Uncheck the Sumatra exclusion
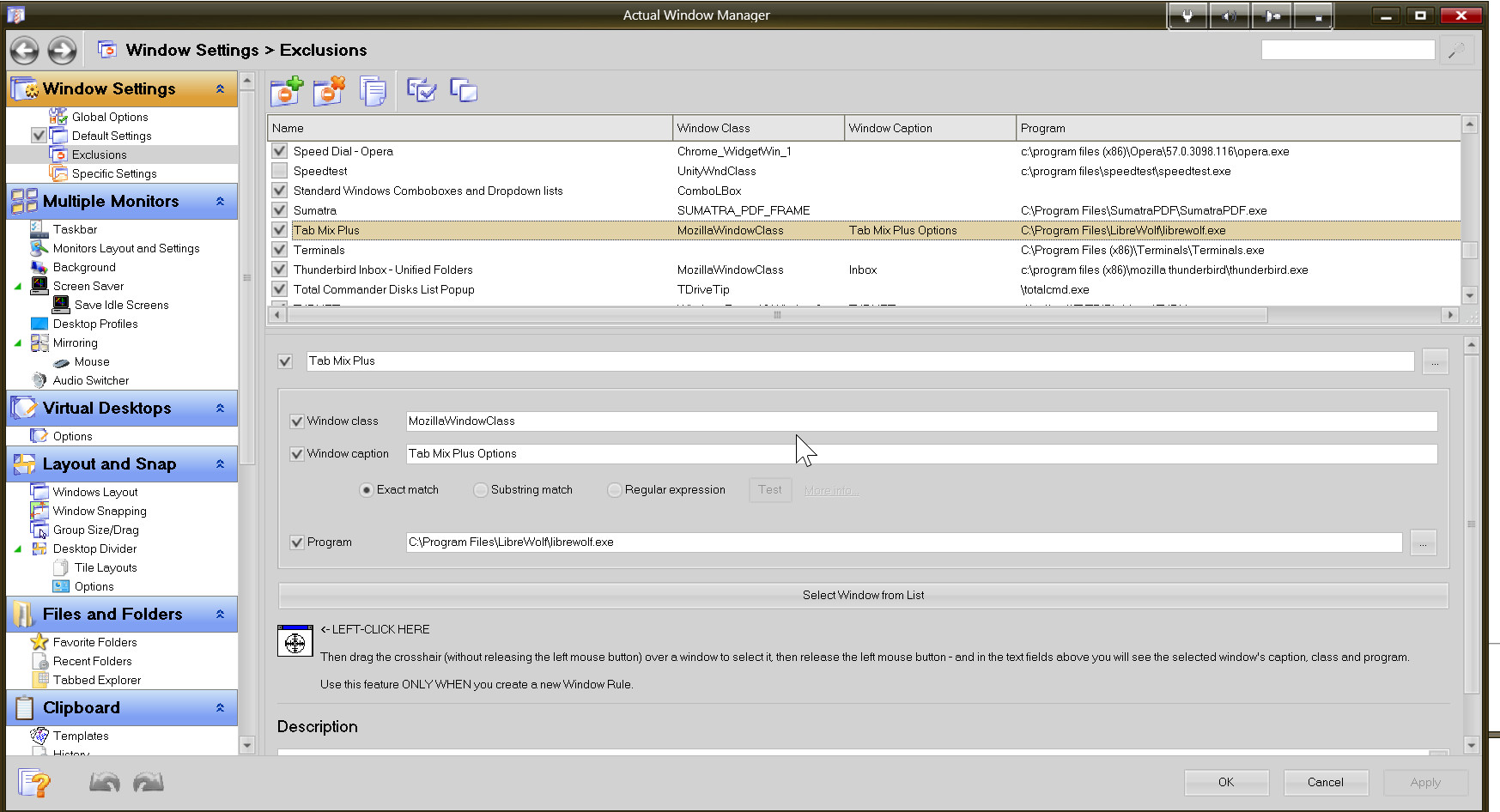 (x=279, y=210)
